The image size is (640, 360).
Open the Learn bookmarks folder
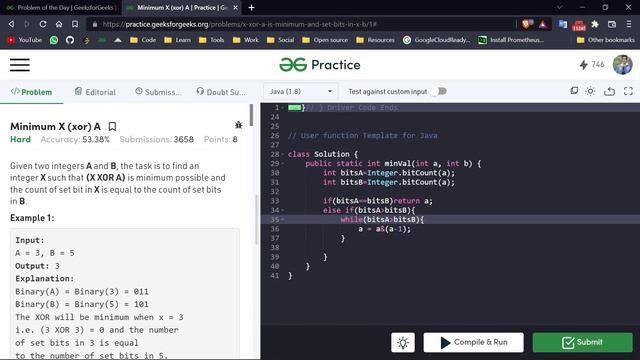(178, 40)
